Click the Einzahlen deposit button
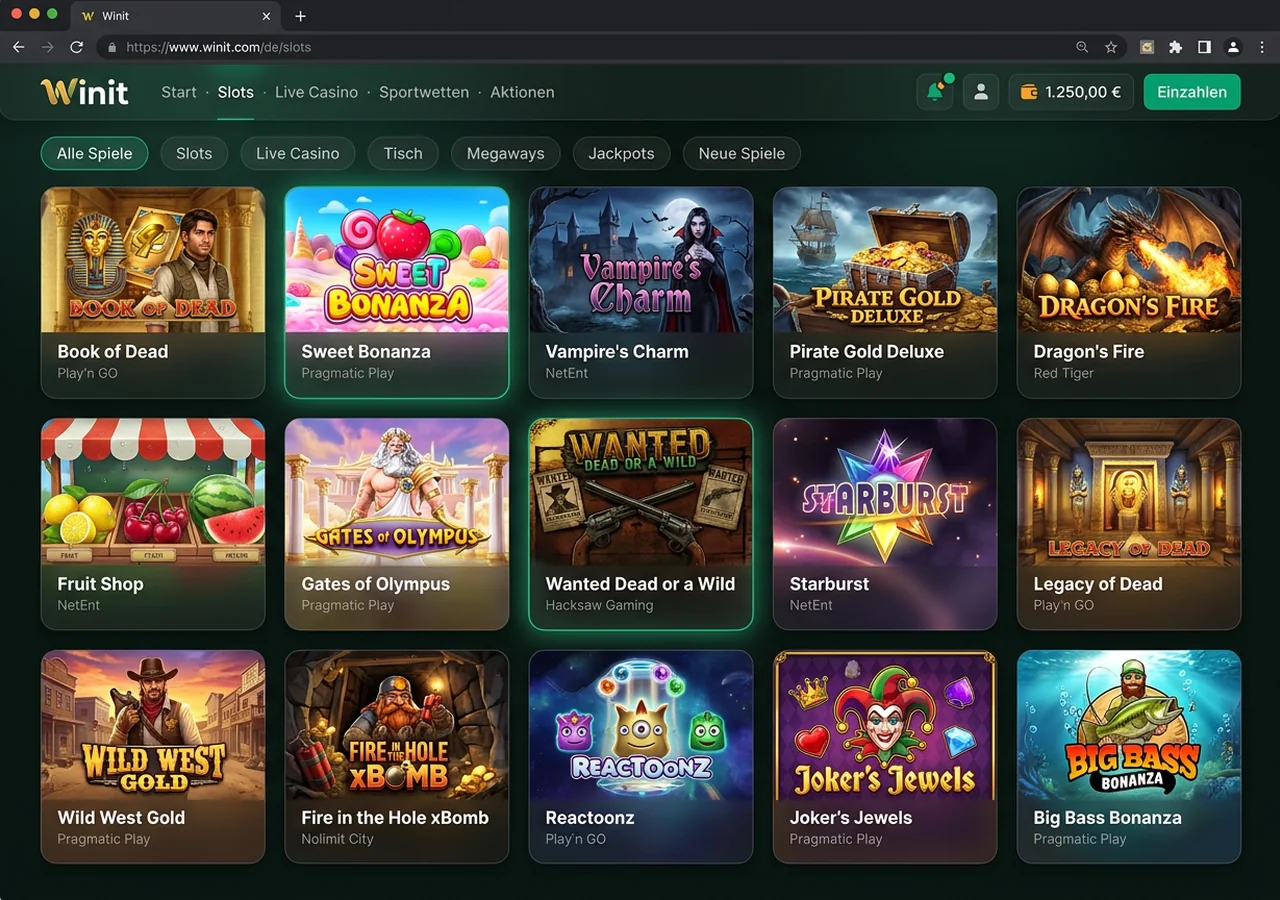The image size is (1280, 900). [x=1192, y=92]
